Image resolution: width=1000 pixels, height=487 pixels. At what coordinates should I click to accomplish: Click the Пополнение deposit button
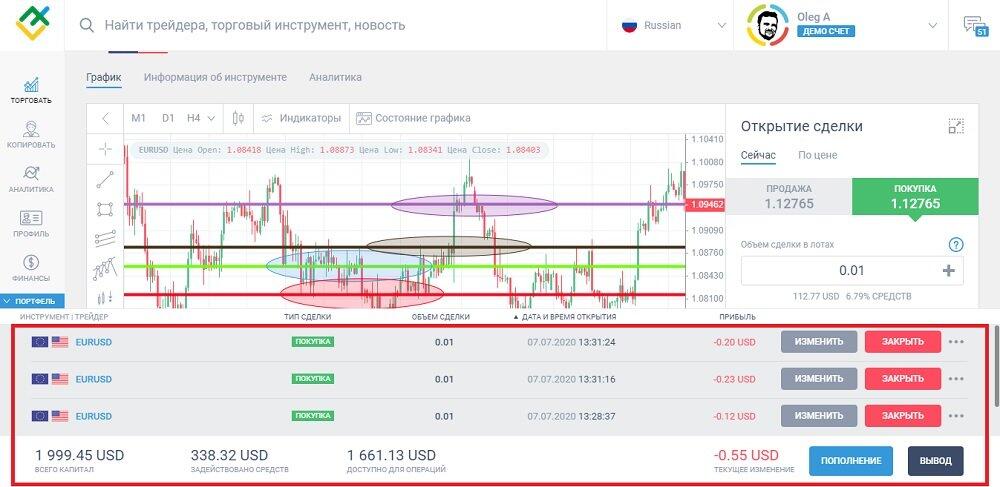(x=851, y=461)
